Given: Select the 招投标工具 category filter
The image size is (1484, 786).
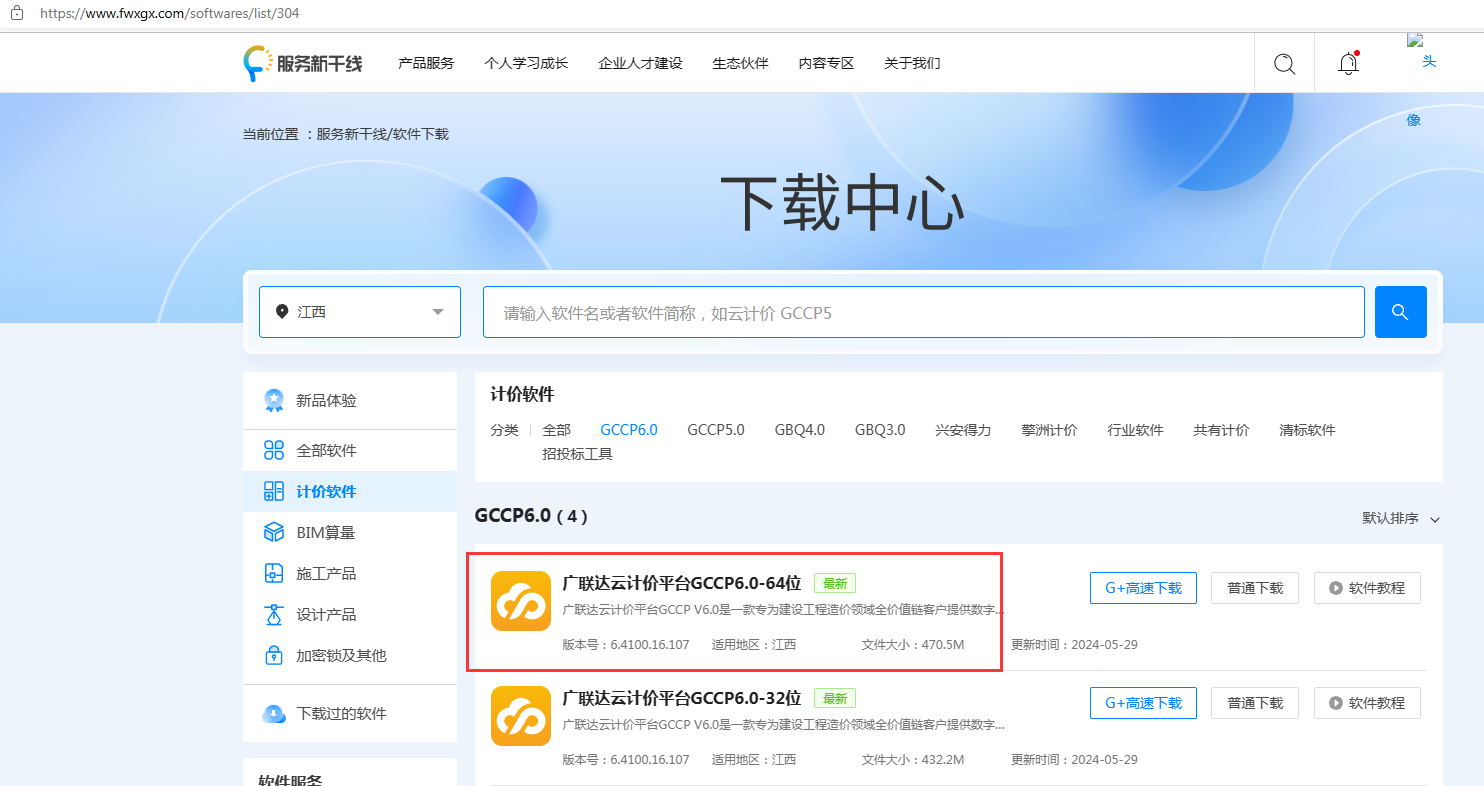Looking at the screenshot, I should (x=577, y=454).
